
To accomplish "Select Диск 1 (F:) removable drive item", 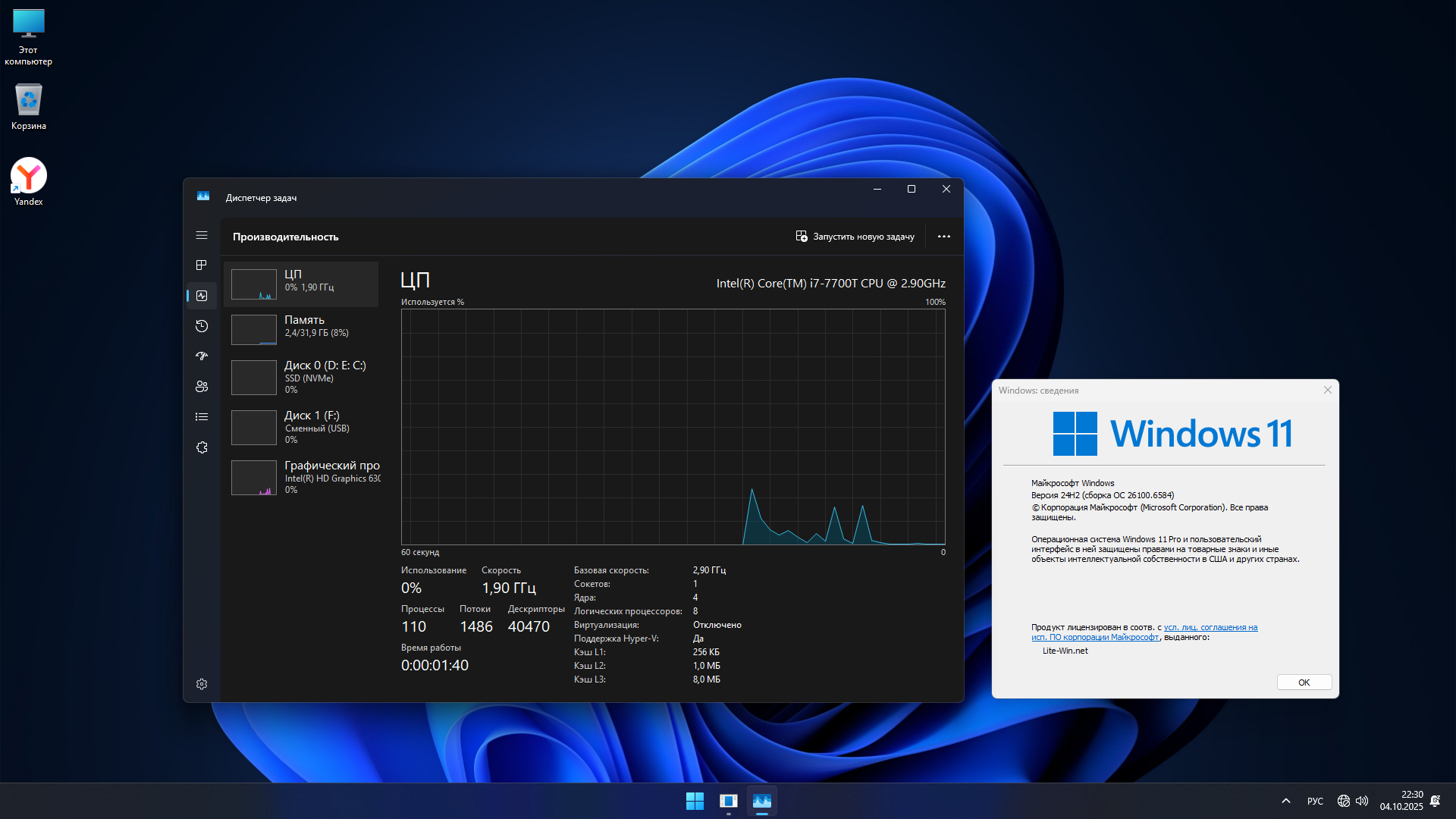I will pyautogui.click(x=302, y=427).
